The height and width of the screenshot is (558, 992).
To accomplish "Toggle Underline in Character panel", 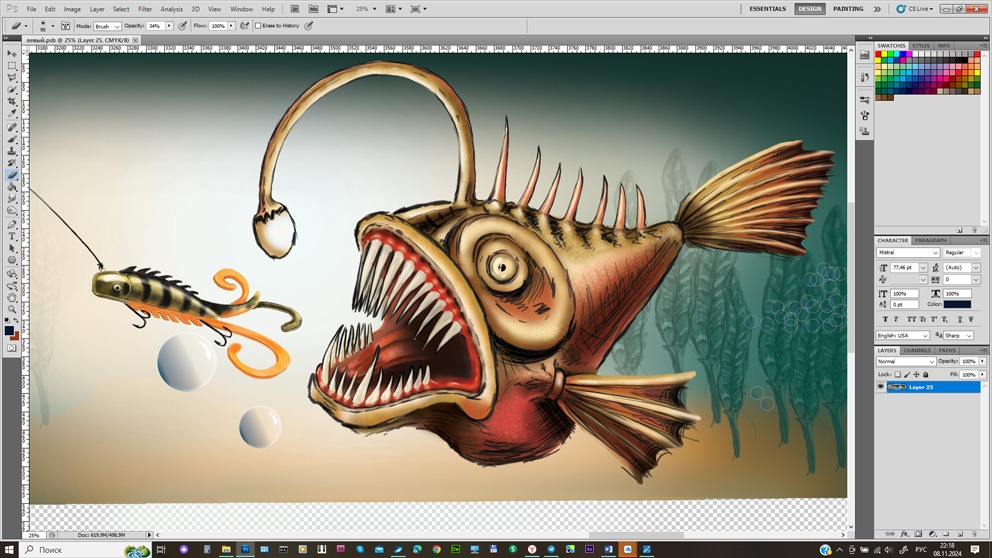I will click(960, 319).
